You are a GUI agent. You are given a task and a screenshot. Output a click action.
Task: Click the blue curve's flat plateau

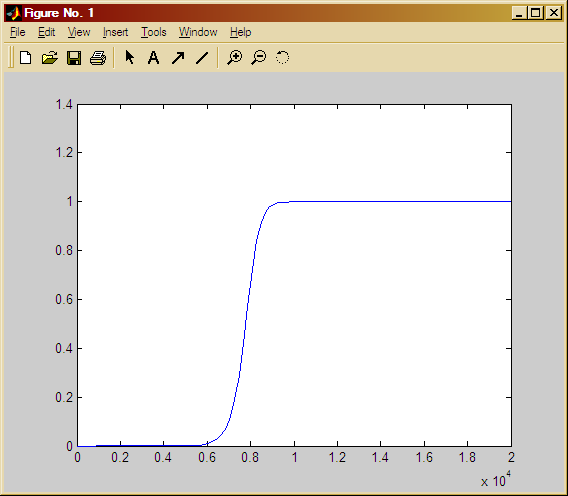(x=400, y=201)
